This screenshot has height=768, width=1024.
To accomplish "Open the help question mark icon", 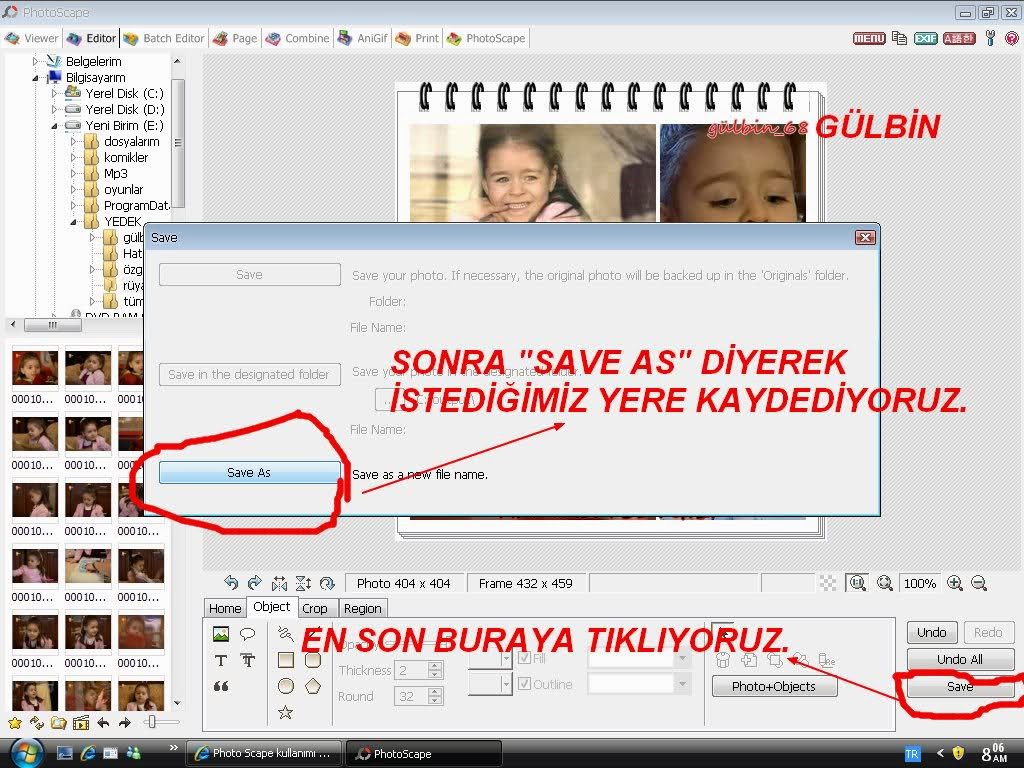I will tap(1012, 39).
